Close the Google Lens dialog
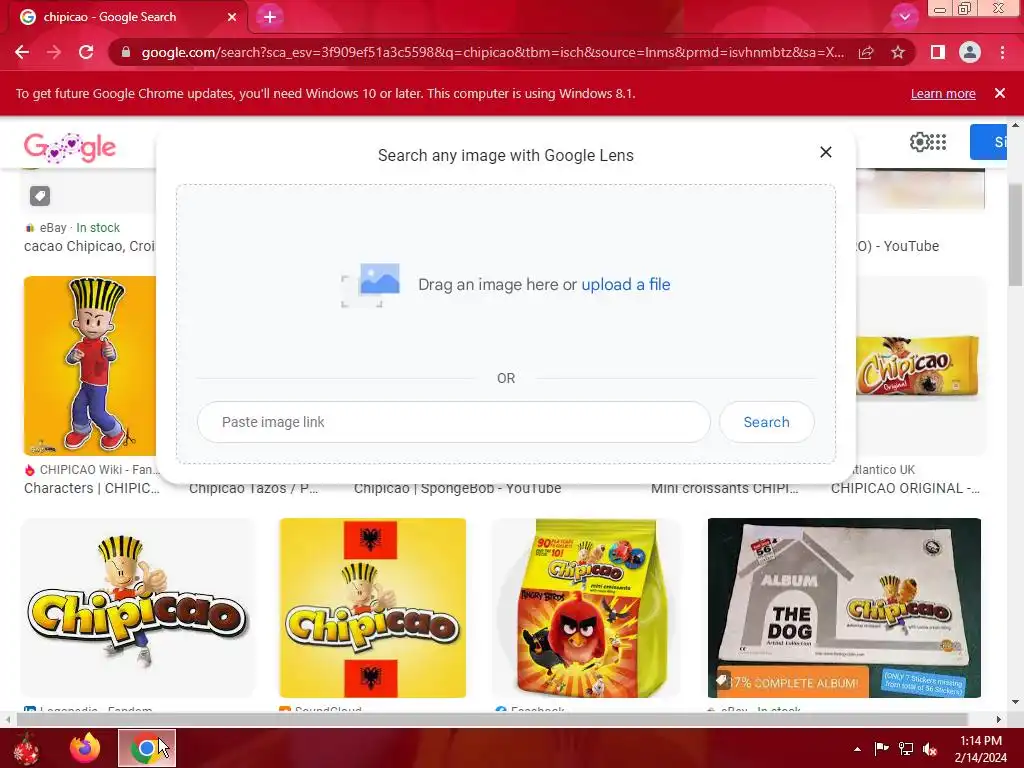The height and width of the screenshot is (768, 1024). pyautogui.click(x=825, y=152)
